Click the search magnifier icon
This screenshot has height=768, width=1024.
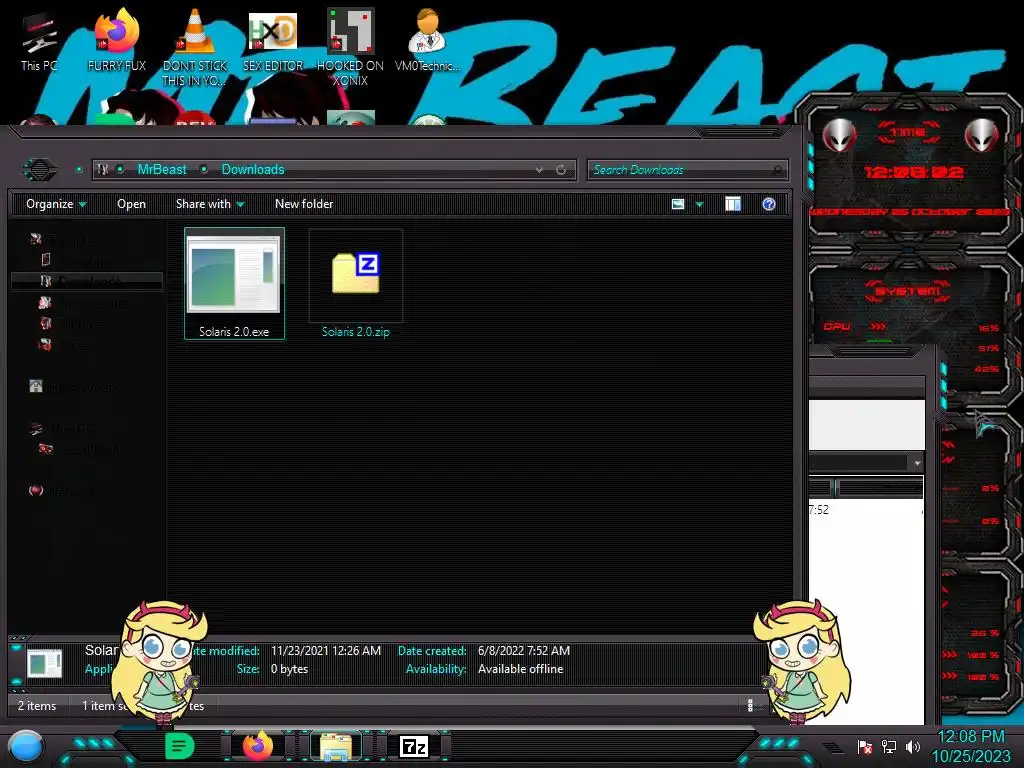[x=776, y=170]
